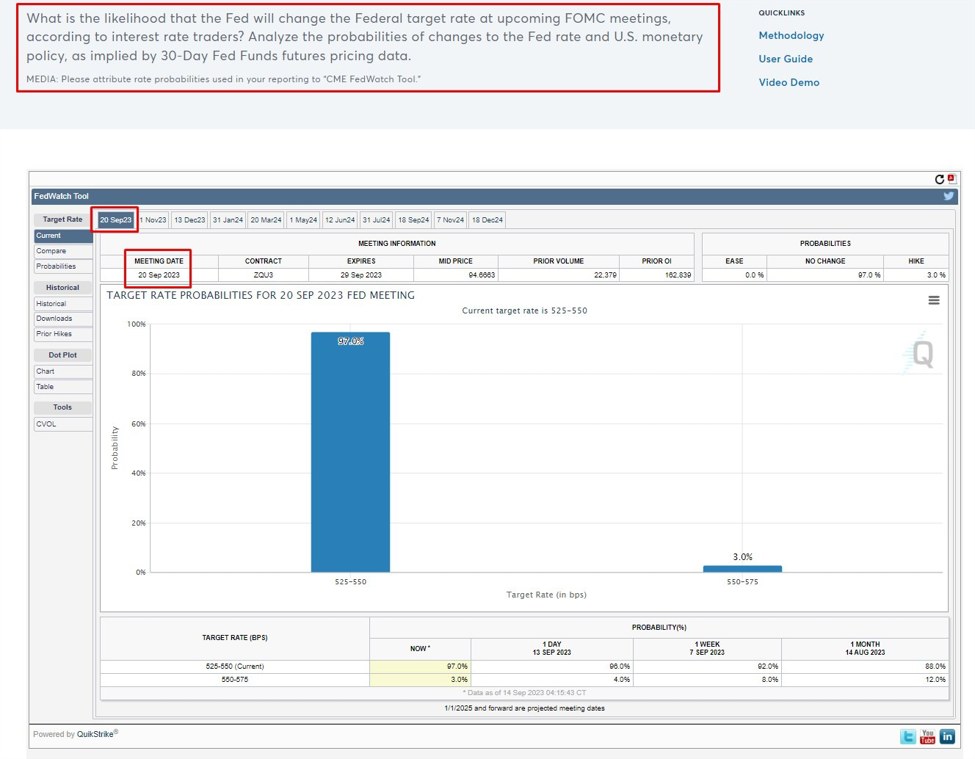Open the 13 Dec23 meeting tab
This screenshot has width=975, height=759.
tap(188, 219)
